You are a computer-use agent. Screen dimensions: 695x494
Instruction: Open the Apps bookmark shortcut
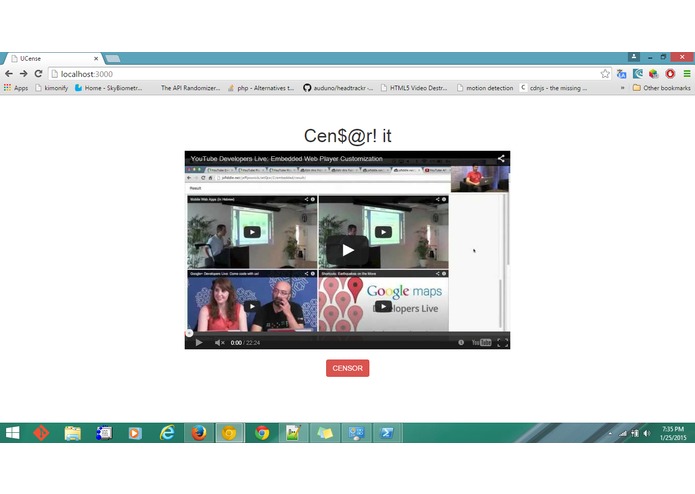(16, 88)
